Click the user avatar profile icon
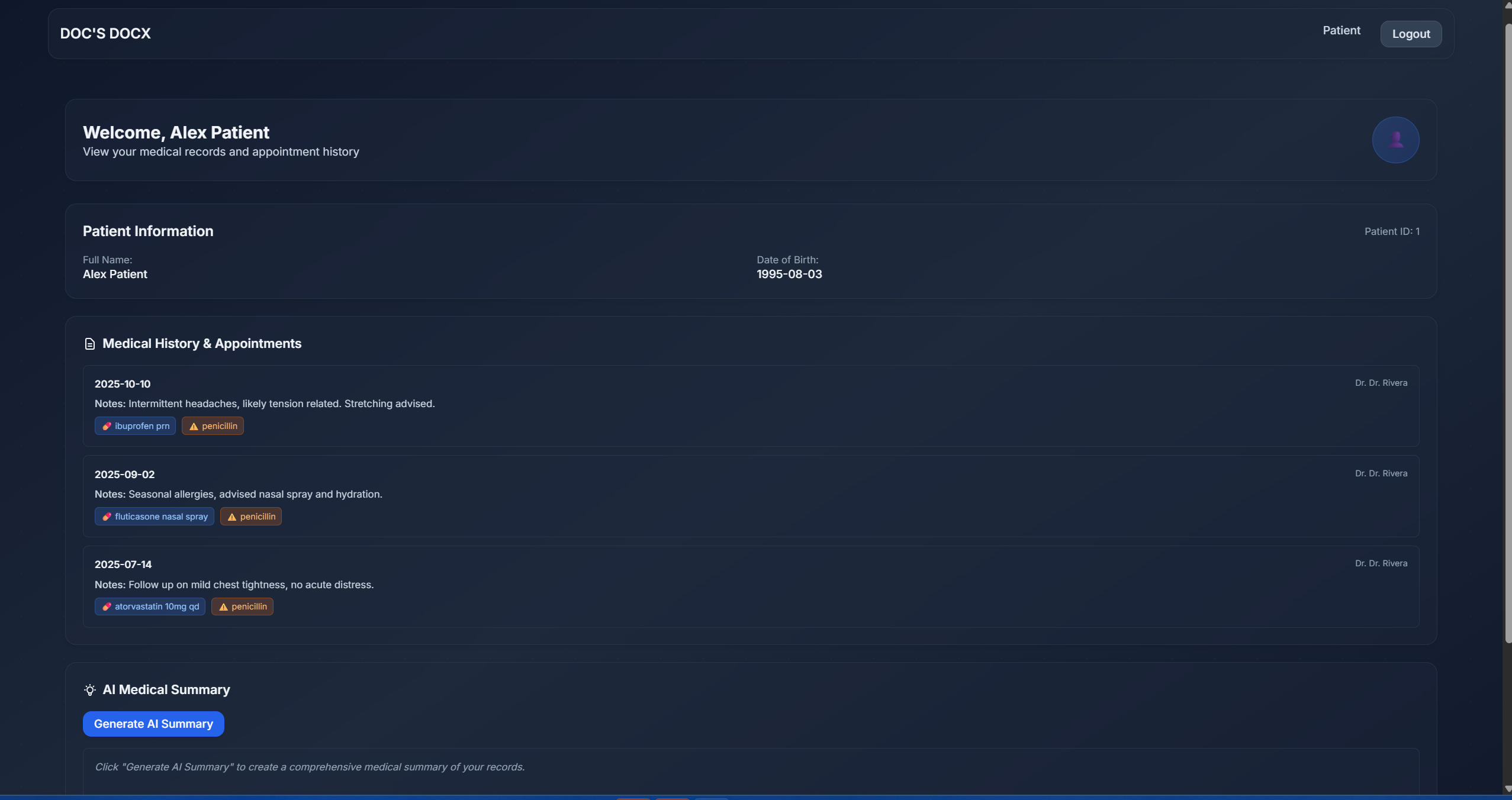This screenshot has height=800, width=1512. click(1395, 140)
